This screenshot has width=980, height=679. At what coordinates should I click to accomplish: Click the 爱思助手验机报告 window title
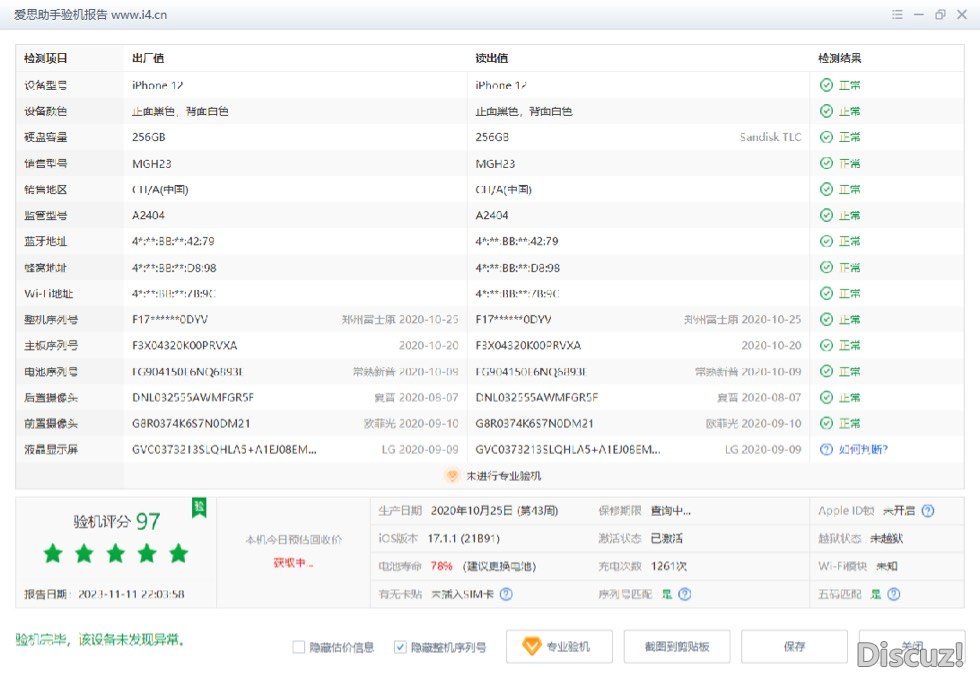click(x=91, y=14)
